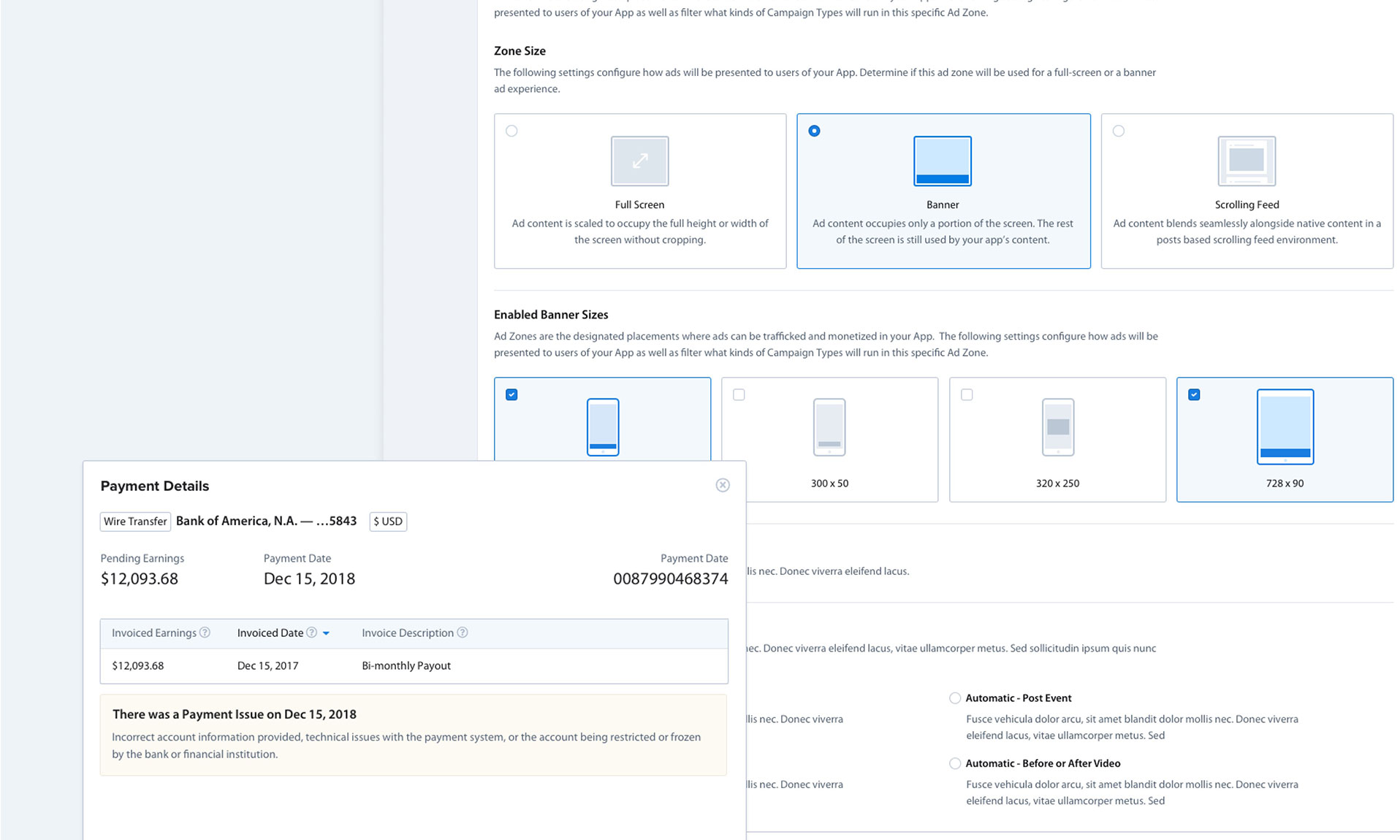Click Bank of America account name

click(266, 521)
